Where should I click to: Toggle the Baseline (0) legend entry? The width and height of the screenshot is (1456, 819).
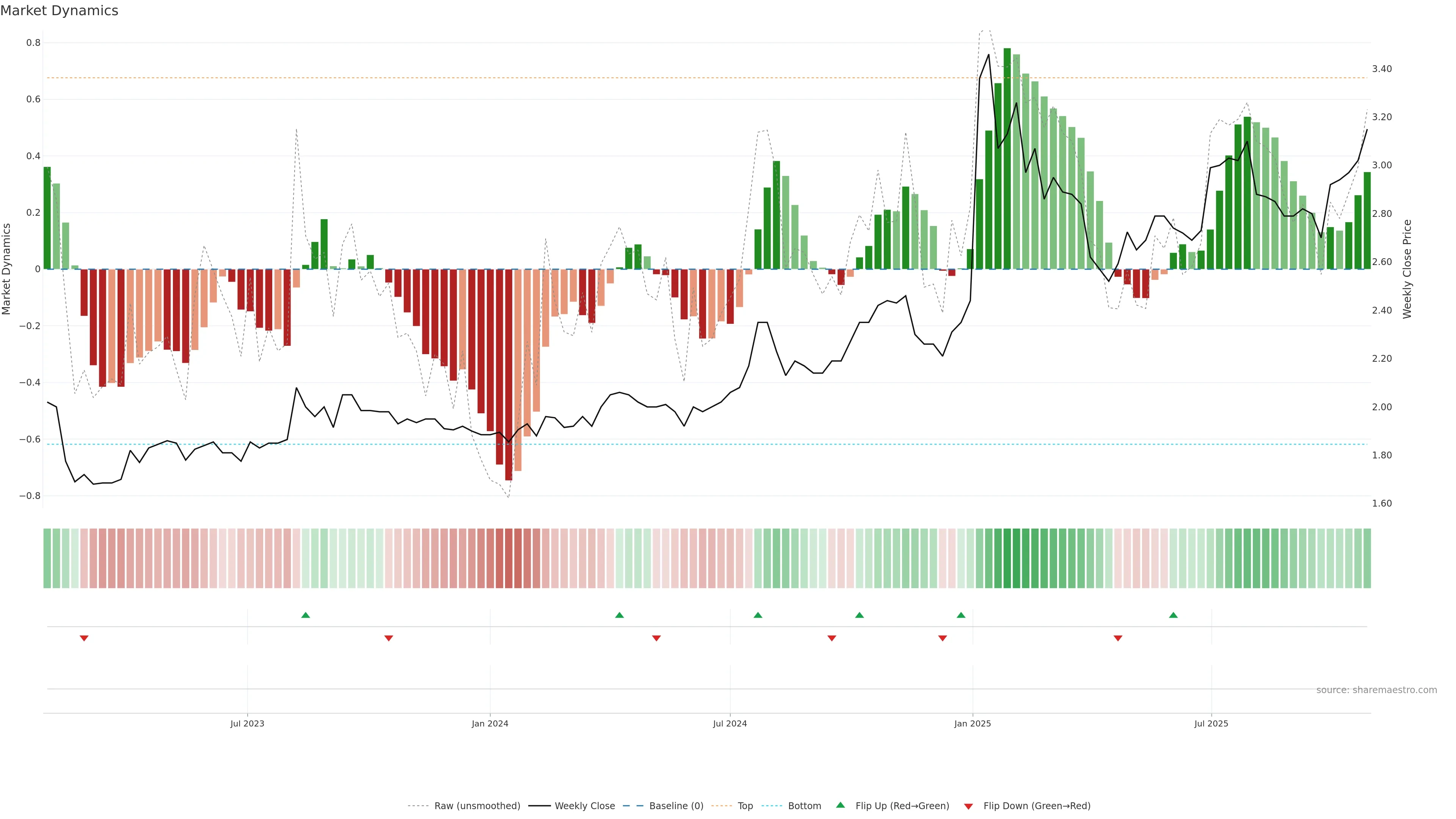click(x=676, y=806)
